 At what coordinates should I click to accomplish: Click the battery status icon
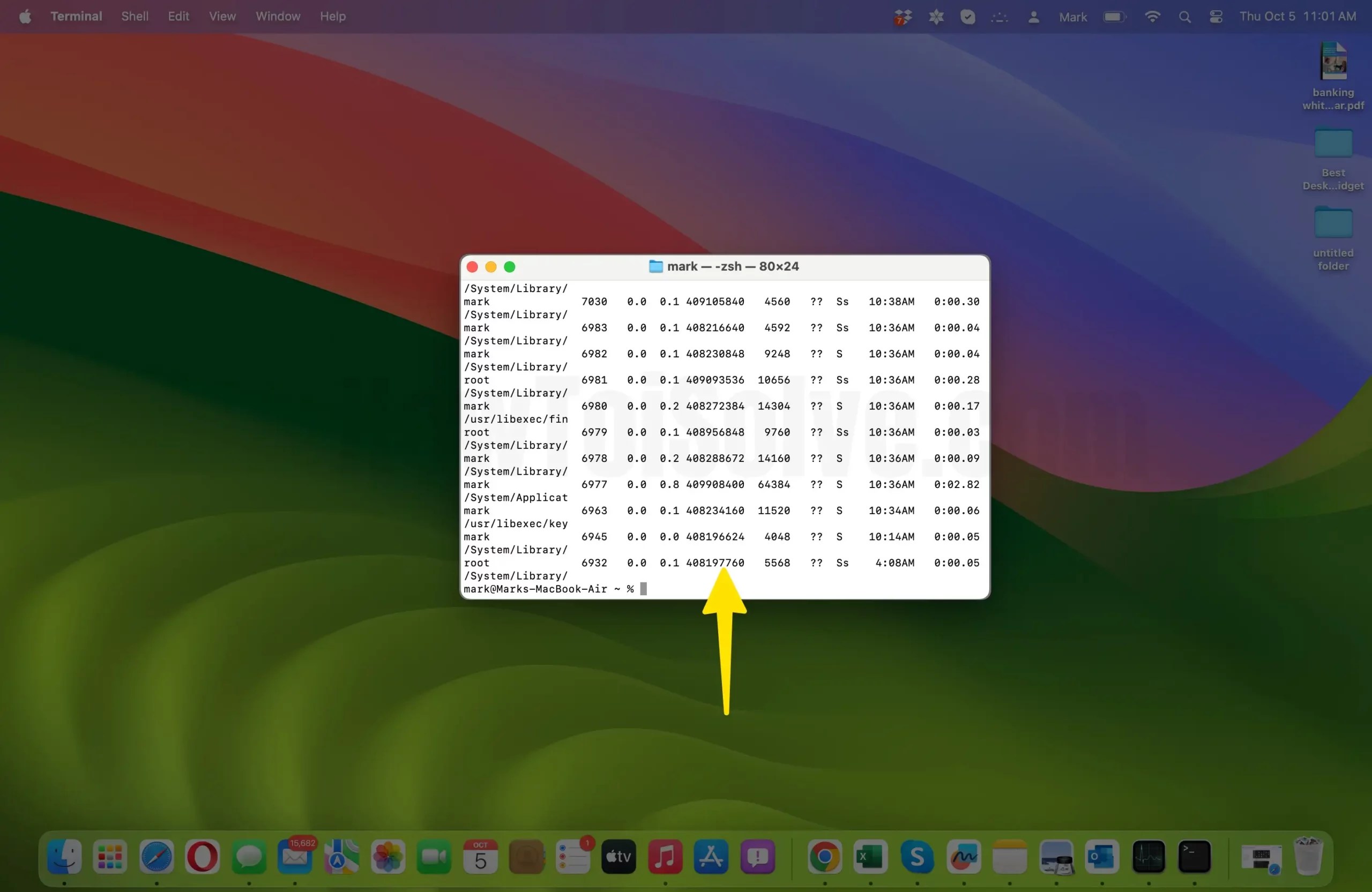coord(1114,16)
